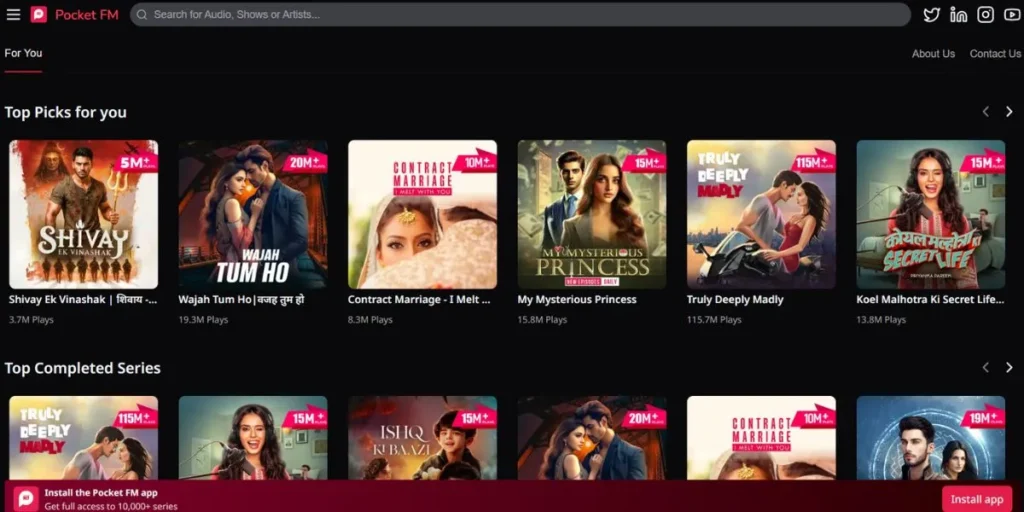Click the 20M+ badge on Wajah Tum Ho in Top Picks
1024x512 pixels.
304,161
